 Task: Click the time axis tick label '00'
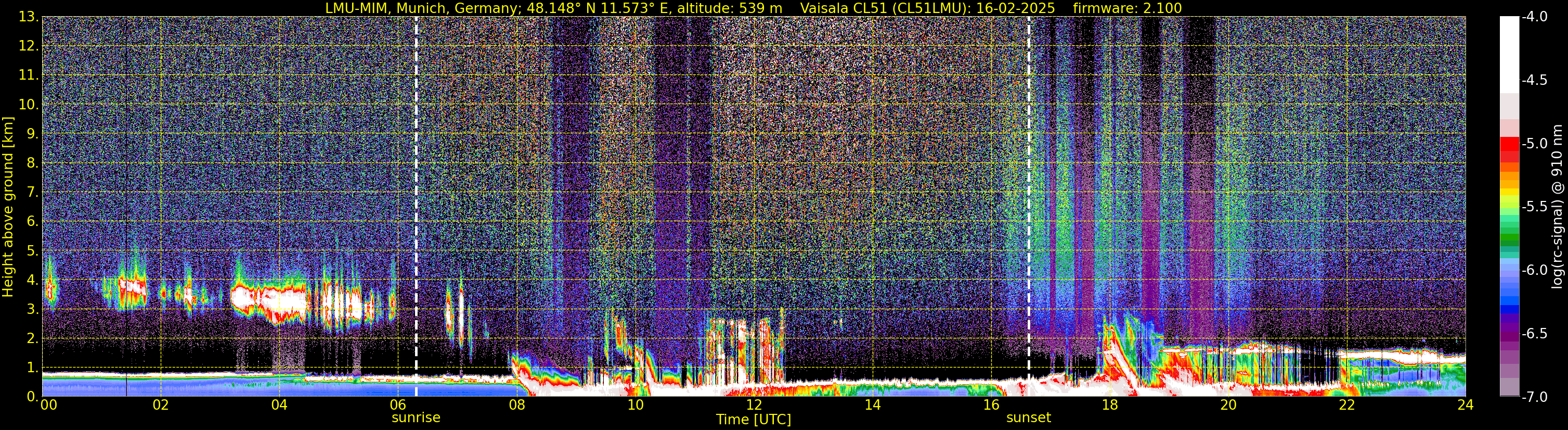coord(49,405)
